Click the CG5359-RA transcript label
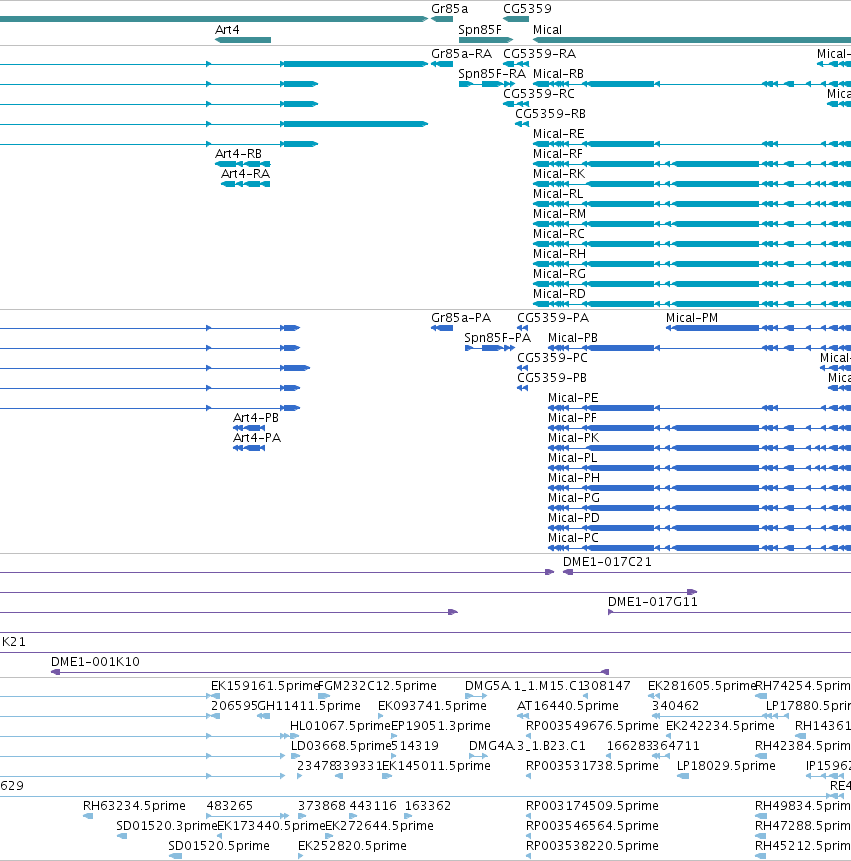Image resolution: width=851 pixels, height=861 pixels. click(x=539, y=54)
